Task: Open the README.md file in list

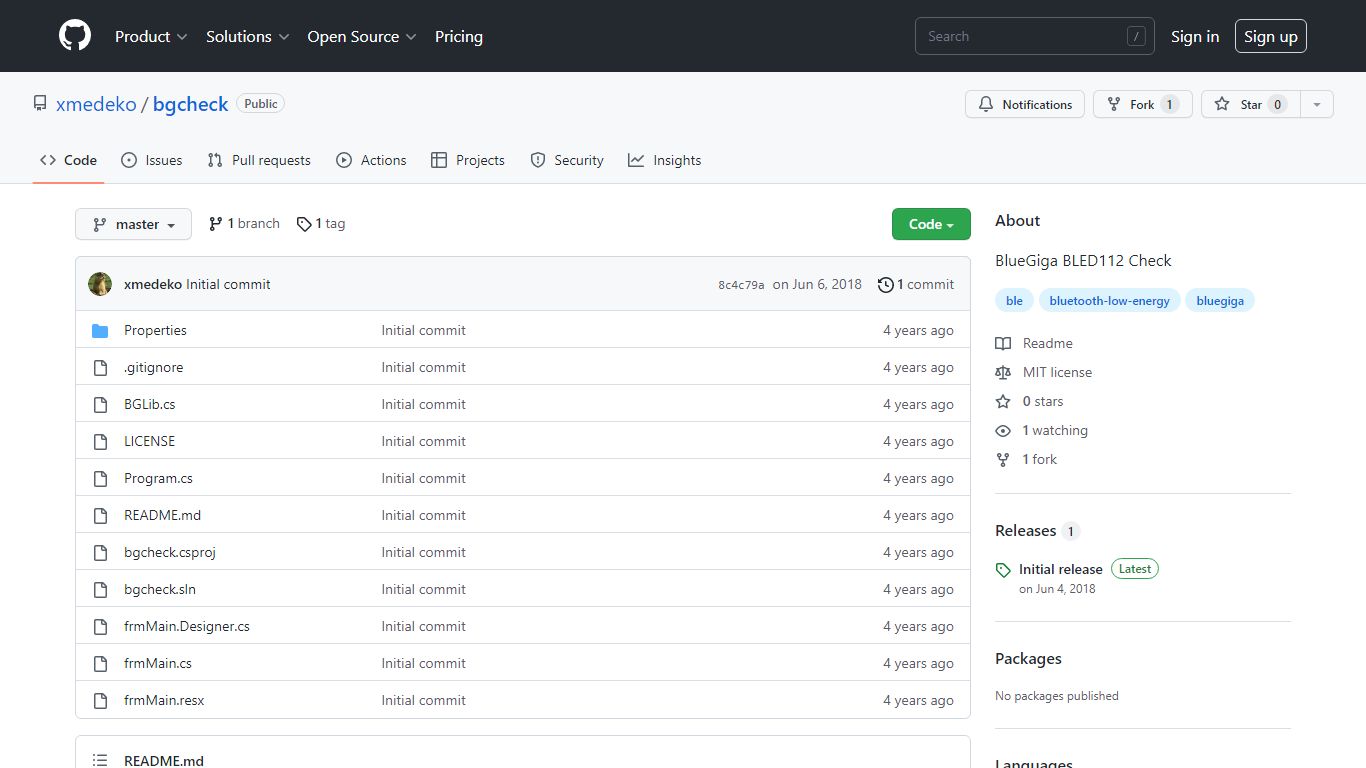Action: (162, 515)
